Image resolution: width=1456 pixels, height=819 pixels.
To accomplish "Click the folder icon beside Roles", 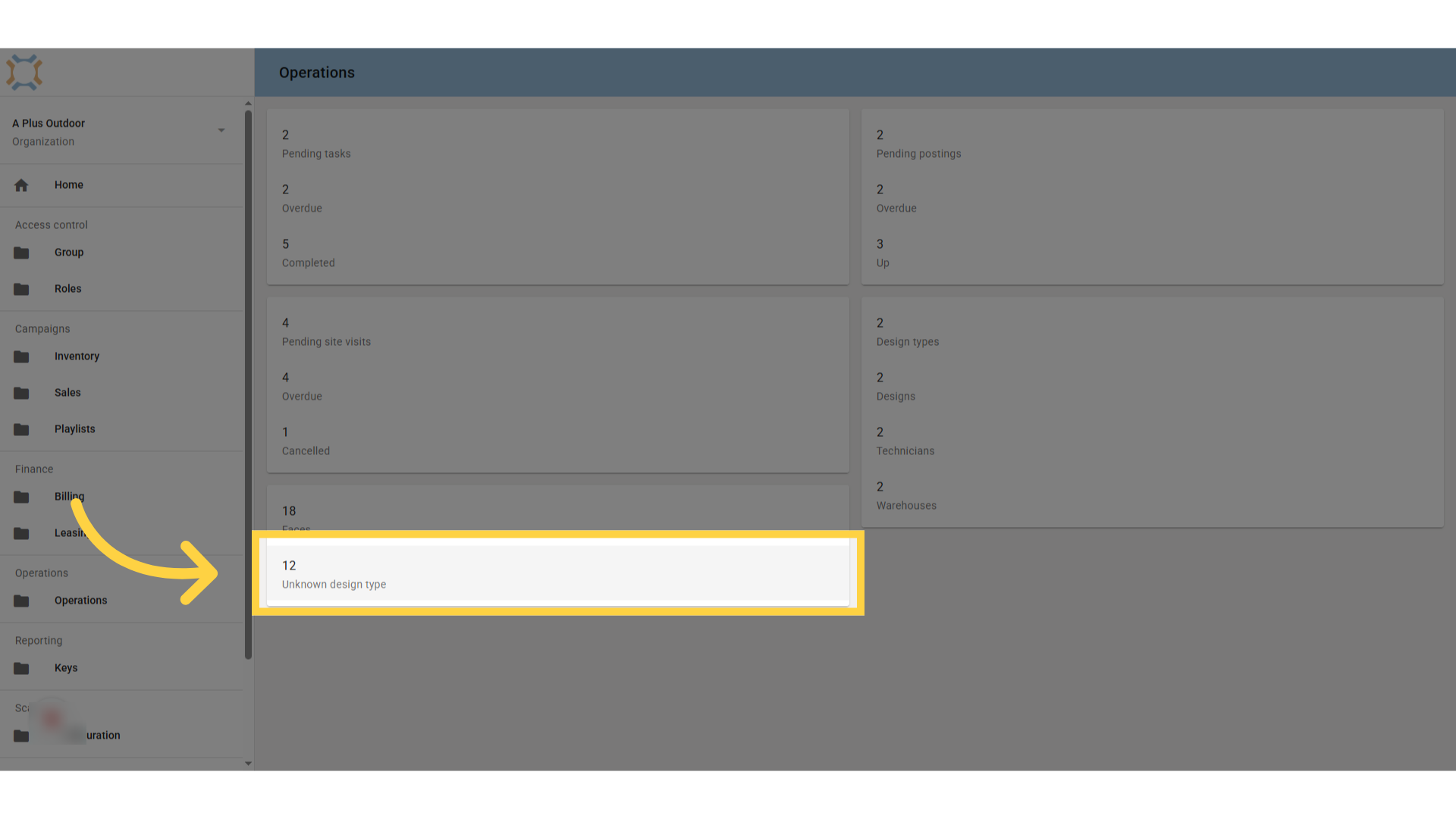I will coord(21,289).
